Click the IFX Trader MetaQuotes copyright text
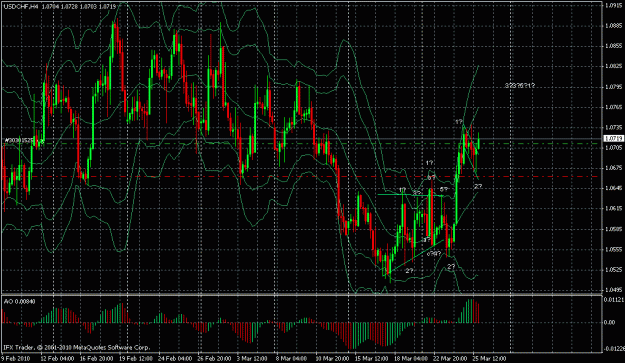 77,348
